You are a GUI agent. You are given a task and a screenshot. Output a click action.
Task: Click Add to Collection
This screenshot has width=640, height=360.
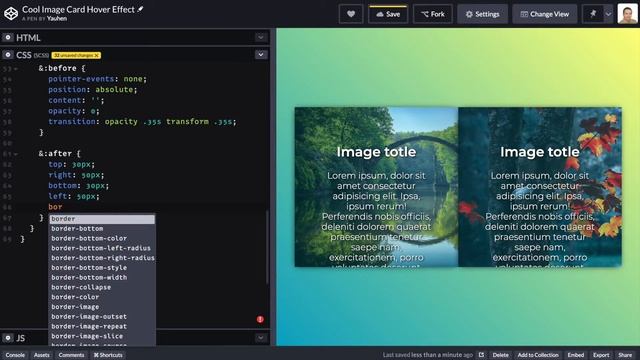pyautogui.click(x=538, y=355)
